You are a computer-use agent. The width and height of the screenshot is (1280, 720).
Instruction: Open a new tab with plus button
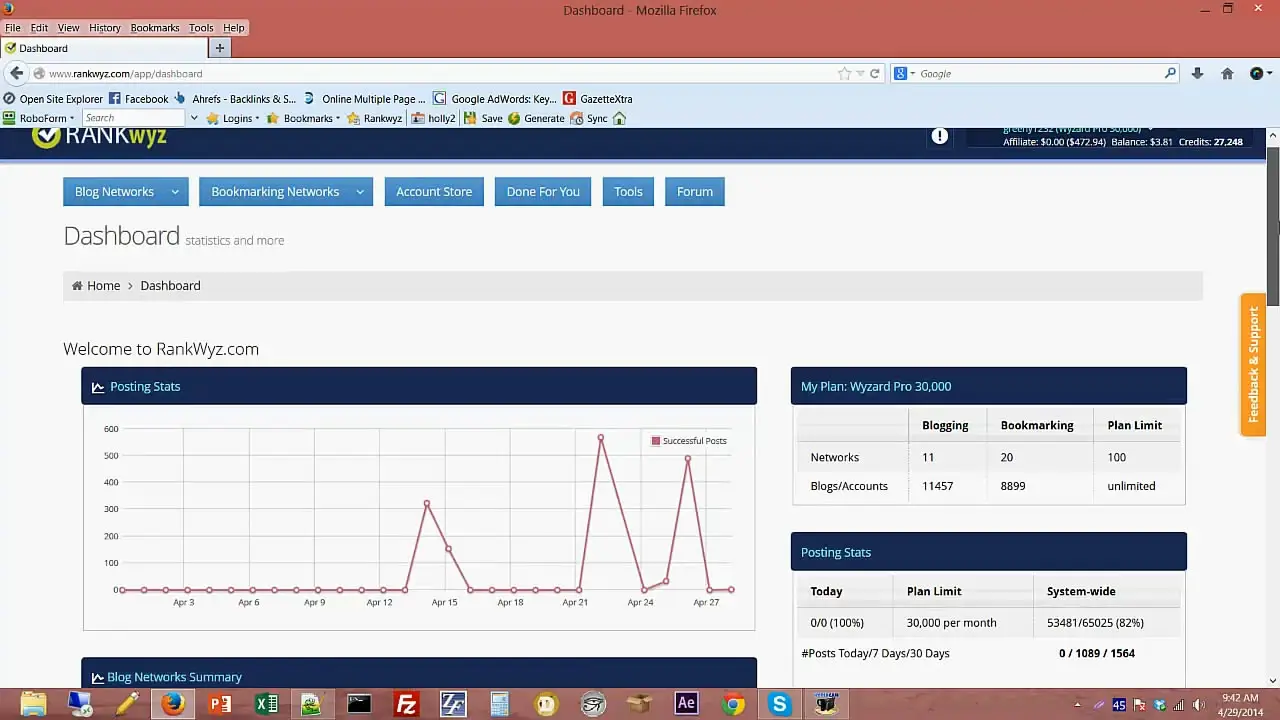point(220,48)
